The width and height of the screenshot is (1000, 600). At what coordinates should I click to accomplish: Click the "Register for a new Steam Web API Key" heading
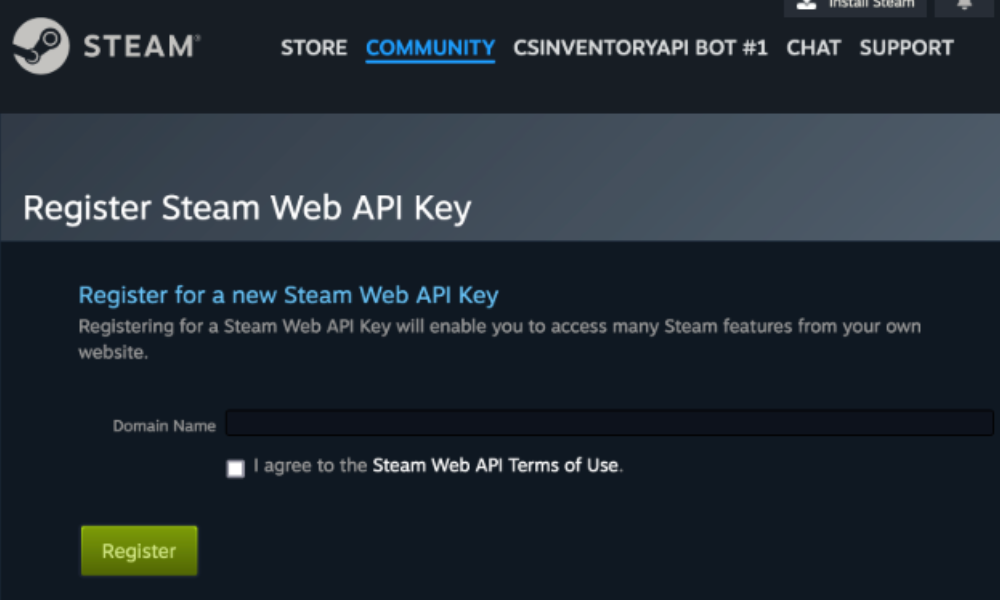(288, 295)
